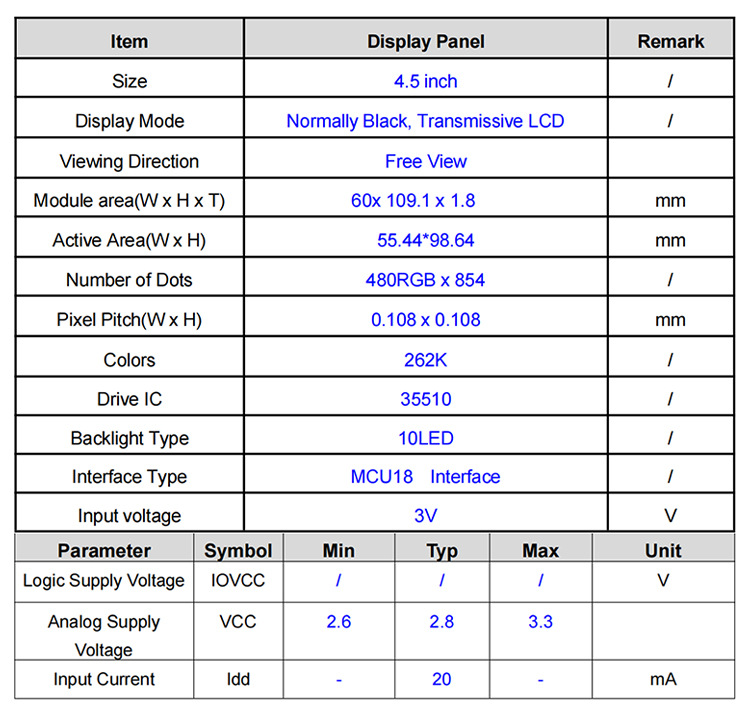This screenshot has width=750, height=709.
Task: Click the "Display Panel" column header
Action: coord(425,41)
